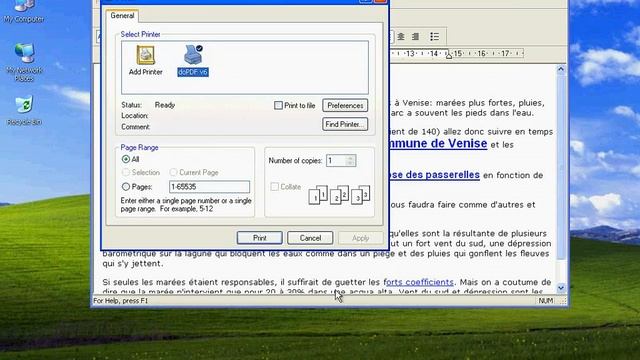Click the ruler indent marker near 14
Screen dimensions: 640x360
tap(449, 55)
